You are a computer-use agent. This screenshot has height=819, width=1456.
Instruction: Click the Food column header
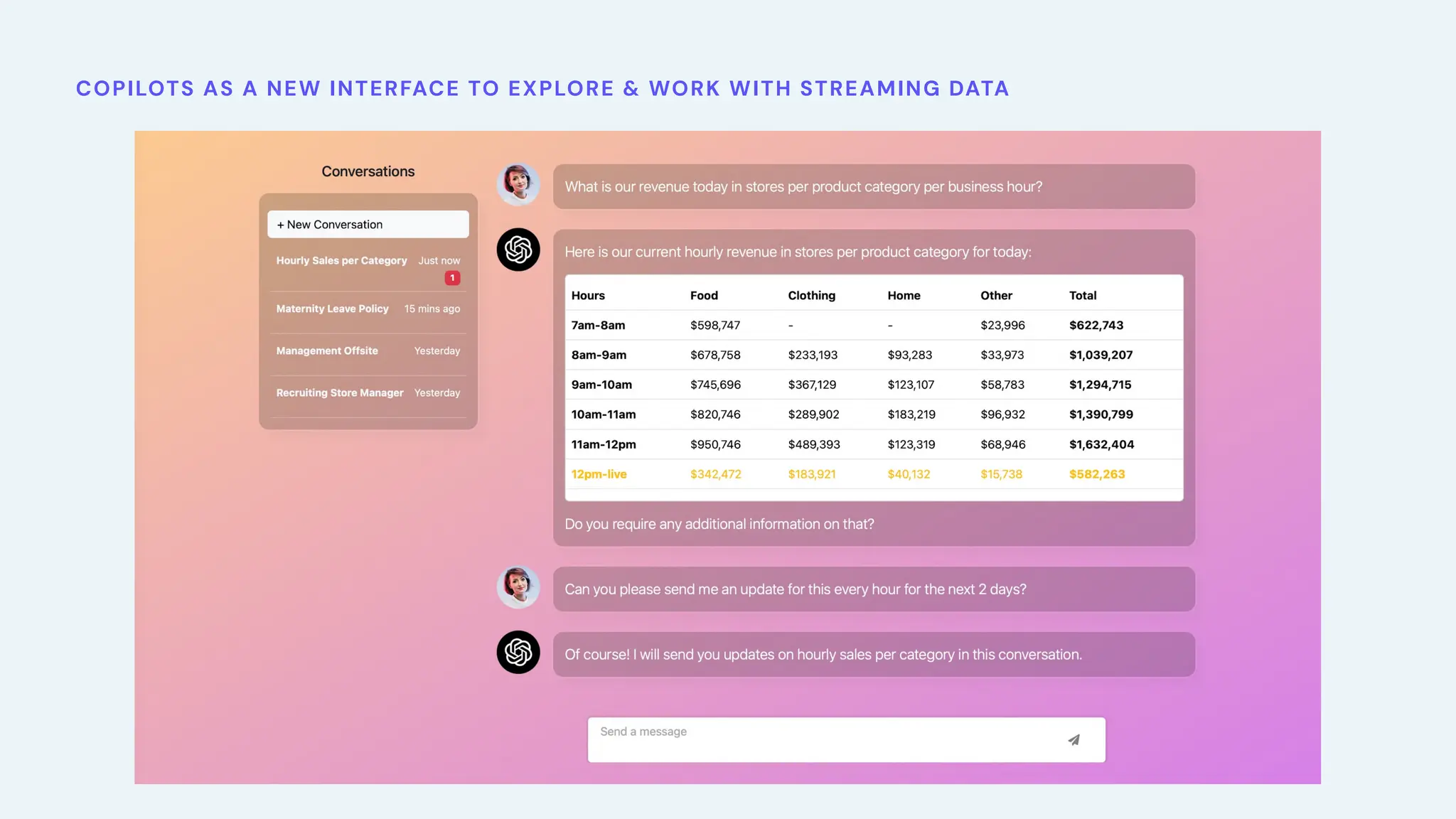704,296
